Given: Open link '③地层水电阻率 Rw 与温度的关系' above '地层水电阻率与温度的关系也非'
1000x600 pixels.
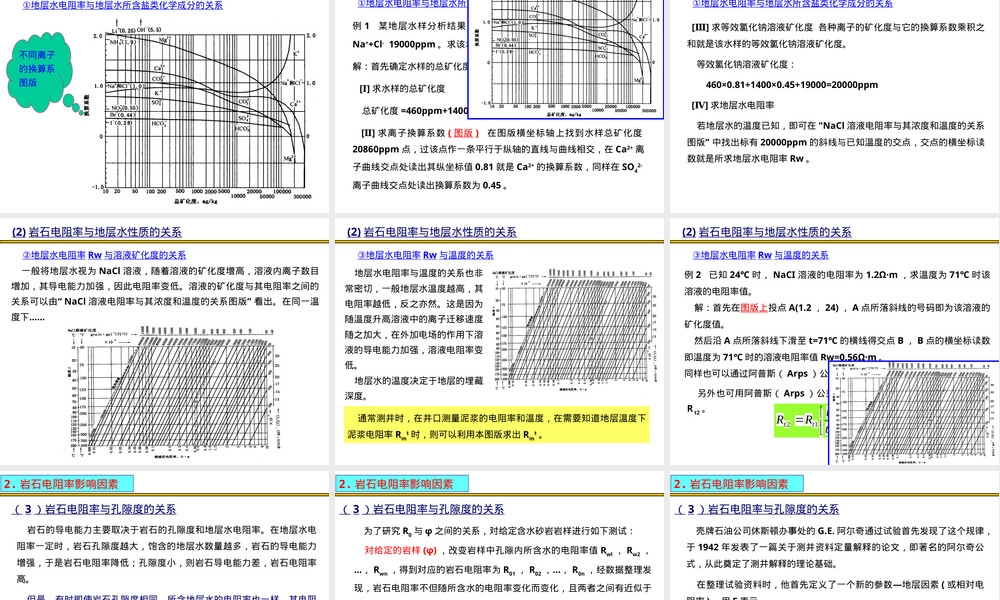Looking at the screenshot, I should (425, 255).
